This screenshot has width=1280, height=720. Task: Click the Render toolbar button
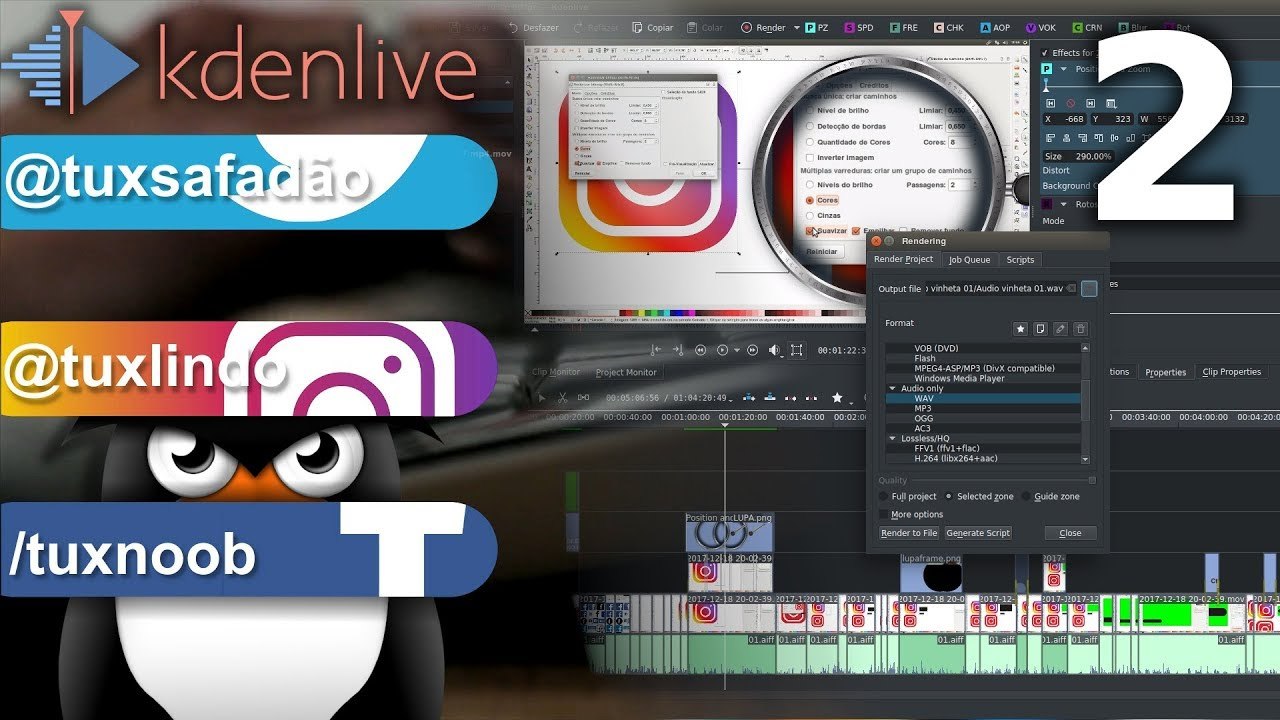tap(762, 28)
